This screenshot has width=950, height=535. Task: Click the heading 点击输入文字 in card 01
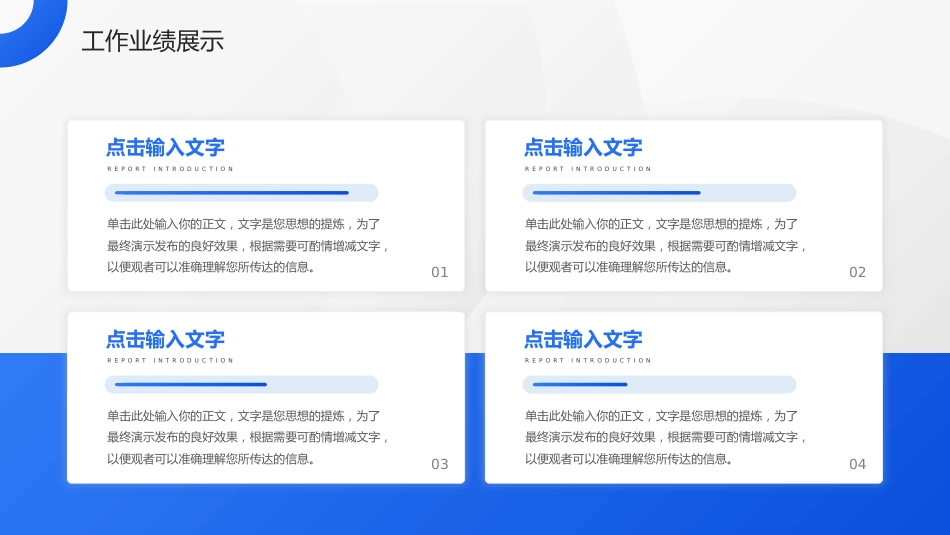point(165,147)
